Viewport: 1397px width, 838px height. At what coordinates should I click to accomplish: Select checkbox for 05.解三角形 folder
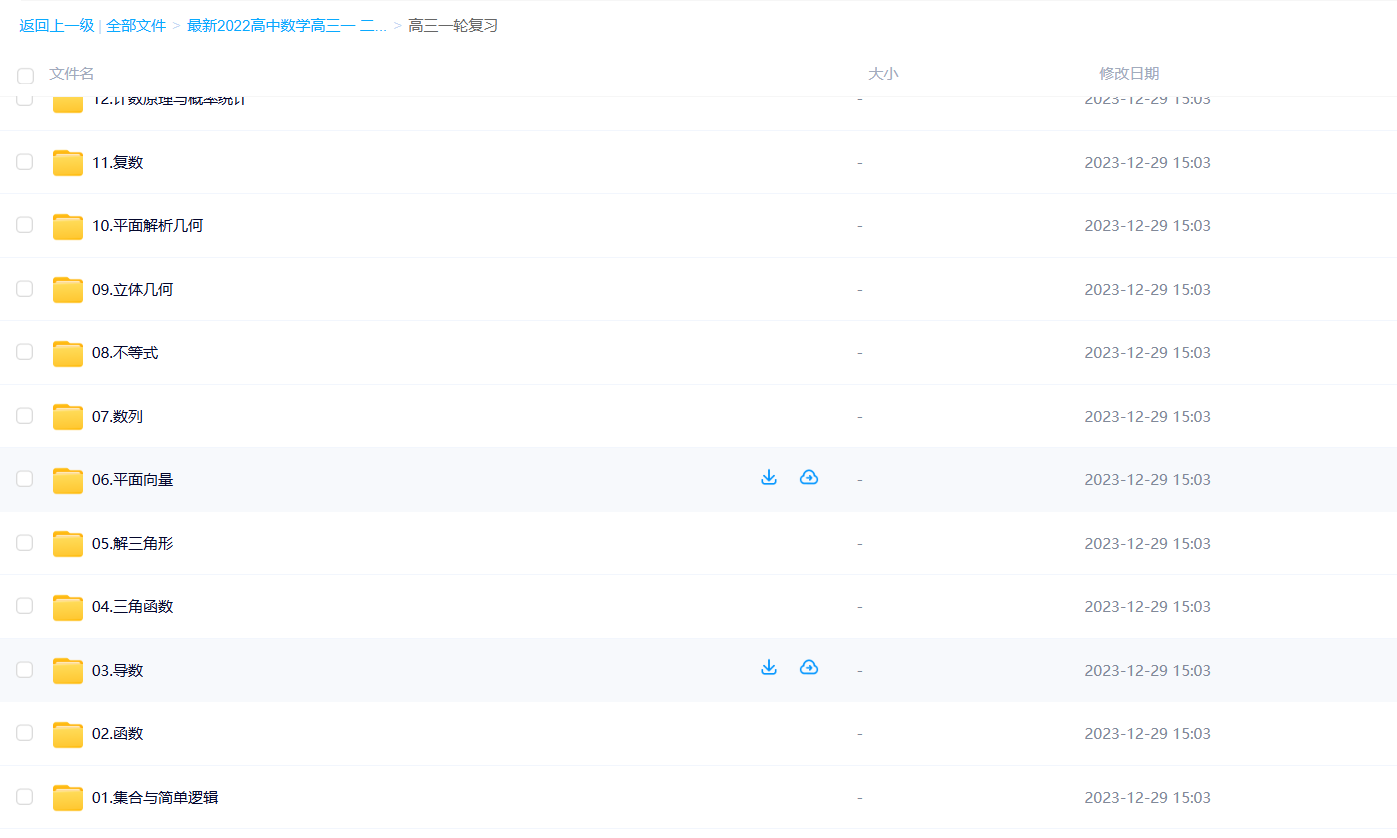pyautogui.click(x=25, y=543)
